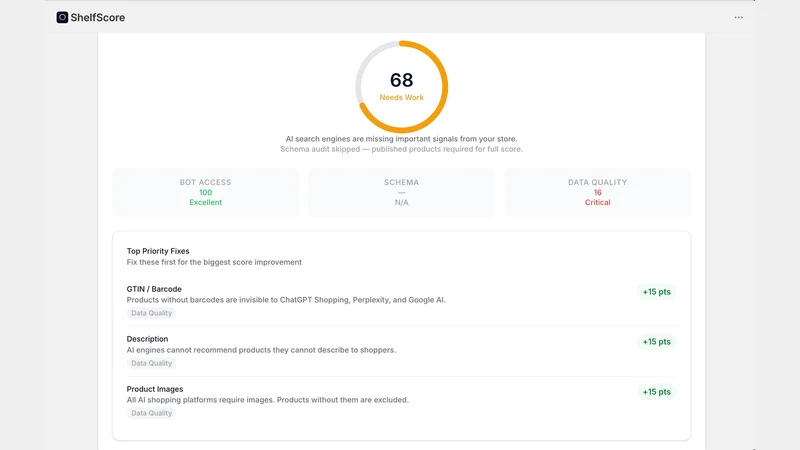Click the ShelfScore logo icon

62,17
